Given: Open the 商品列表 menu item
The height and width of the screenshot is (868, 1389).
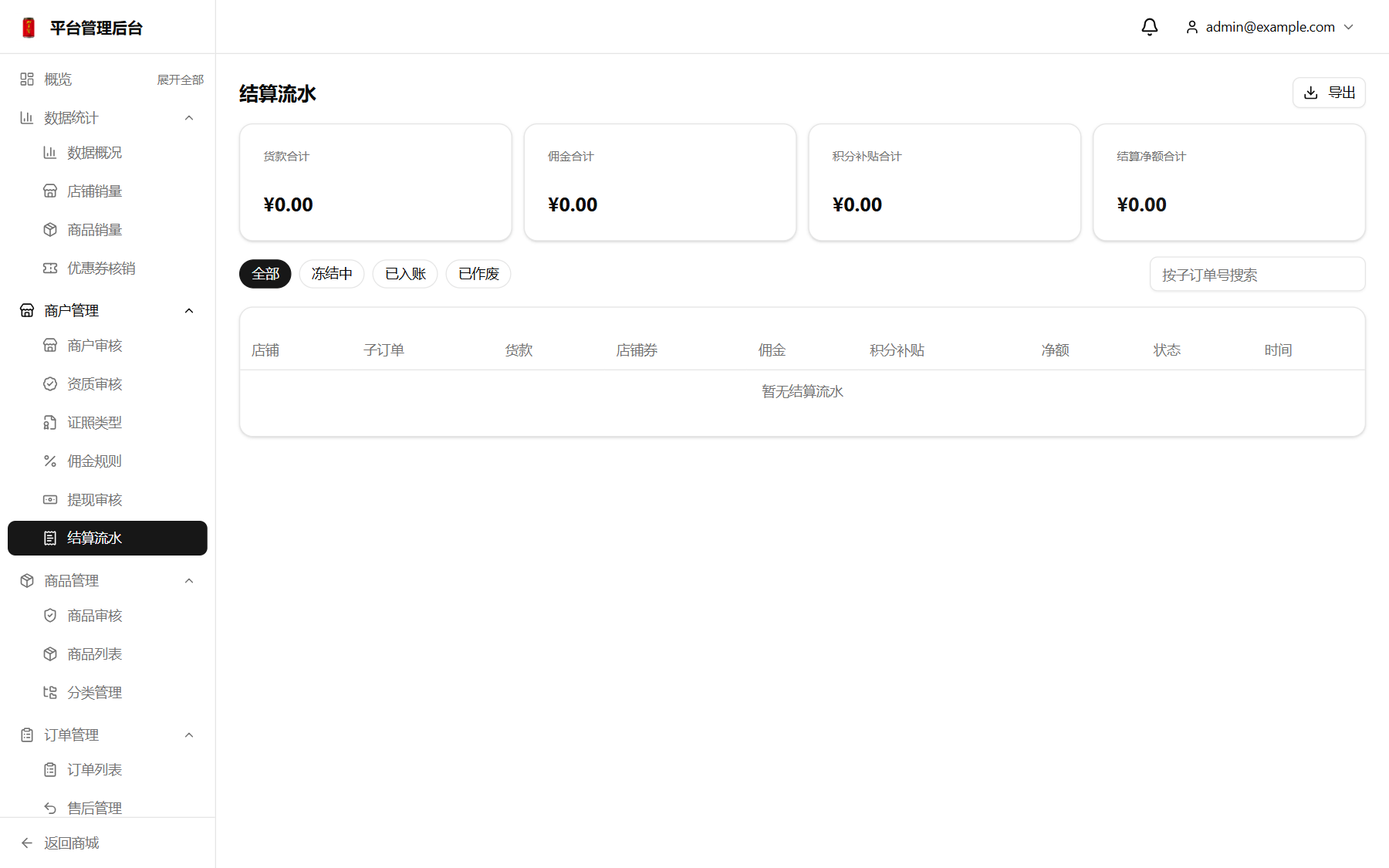Looking at the screenshot, I should [107, 654].
